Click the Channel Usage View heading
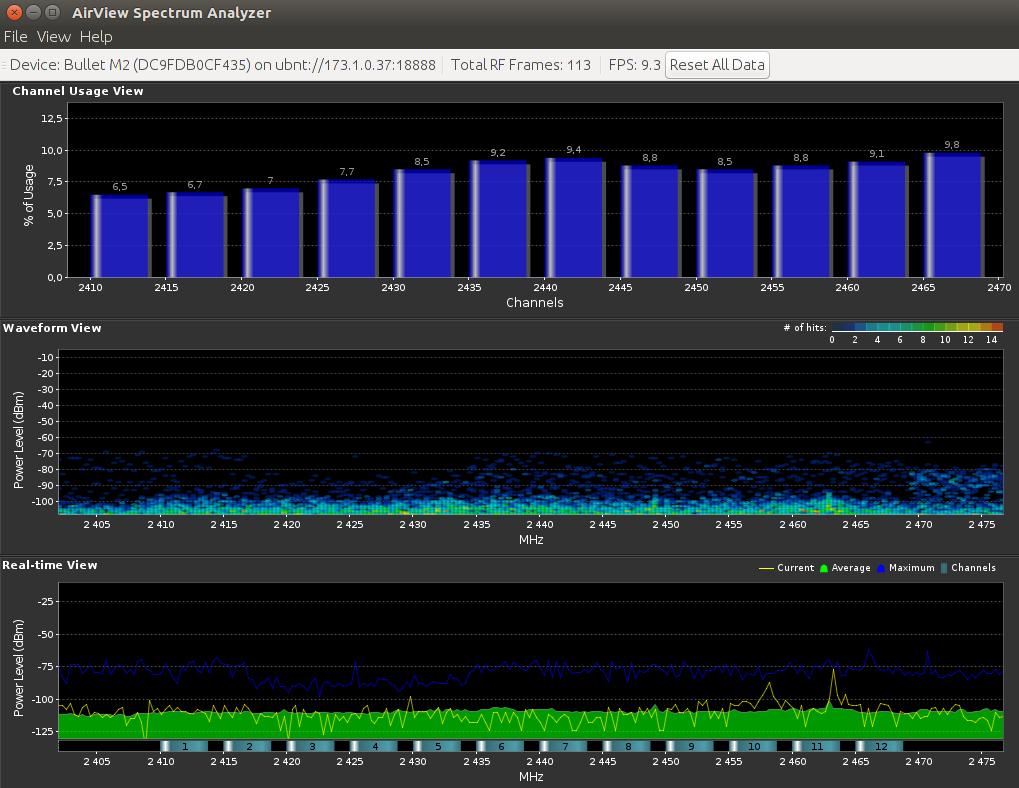The height and width of the screenshot is (788, 1019). (x=77, y=91)
